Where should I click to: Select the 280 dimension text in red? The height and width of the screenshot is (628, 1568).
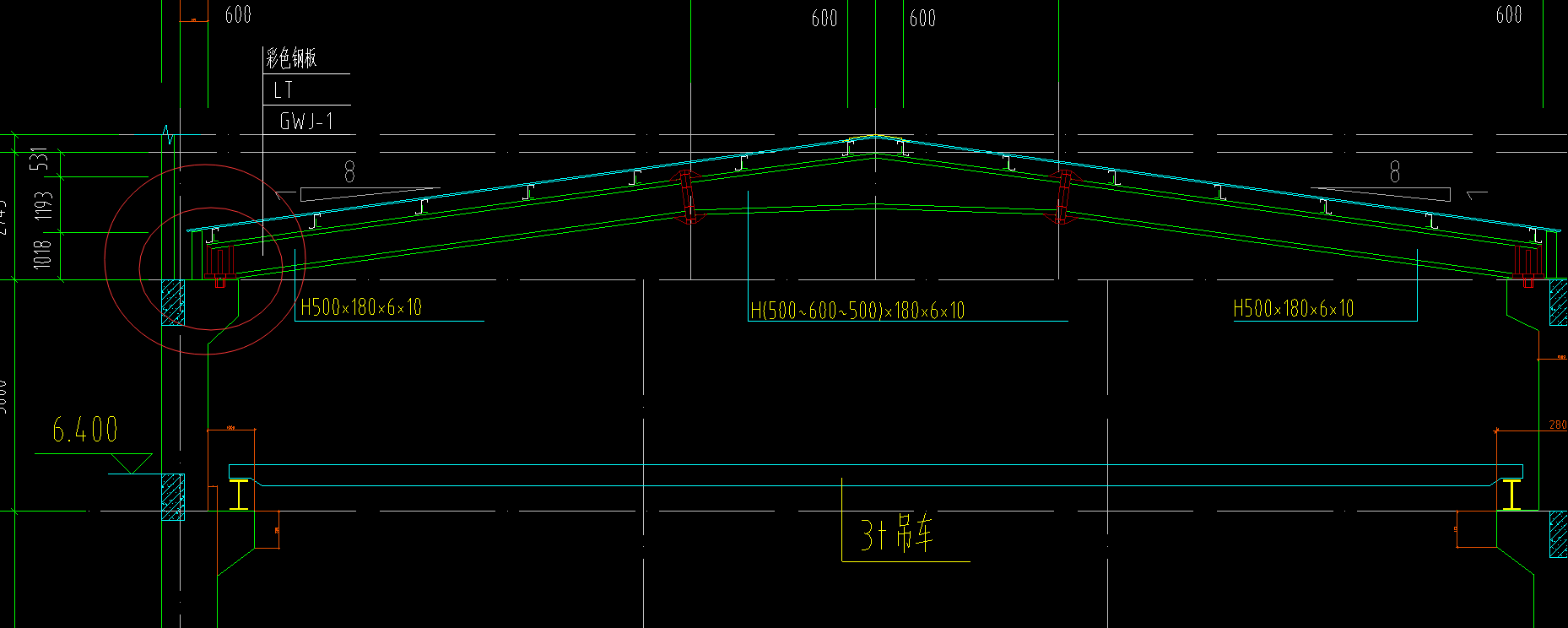coord(1558,425)
